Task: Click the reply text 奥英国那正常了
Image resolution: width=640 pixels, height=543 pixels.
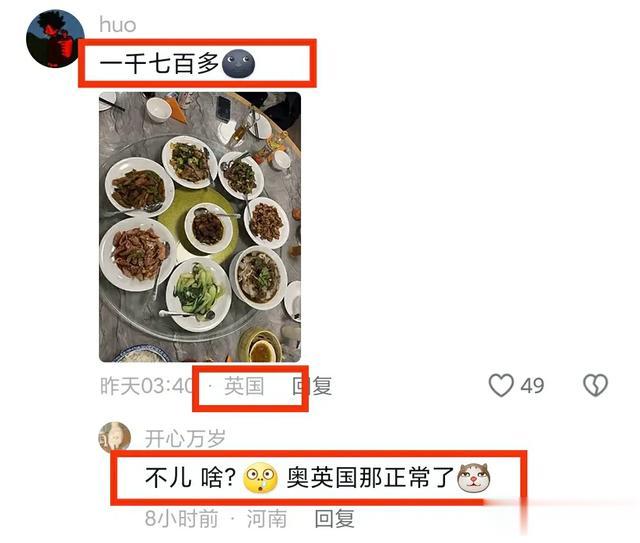Action: click(x=370, y=477)
